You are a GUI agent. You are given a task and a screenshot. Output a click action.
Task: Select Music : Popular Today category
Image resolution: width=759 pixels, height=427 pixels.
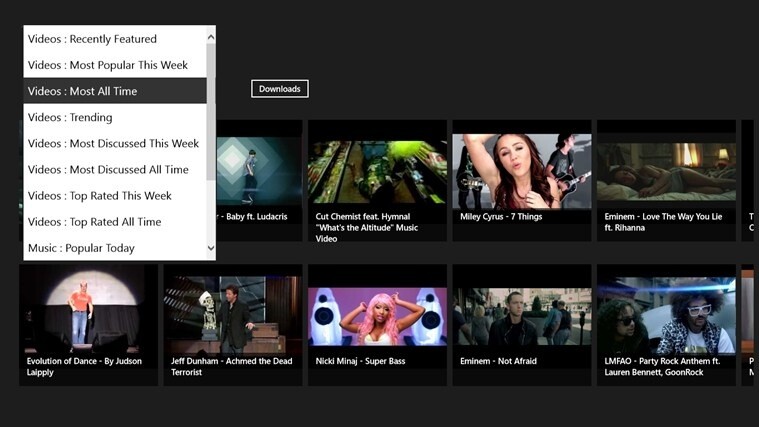[x=81, y=248]
